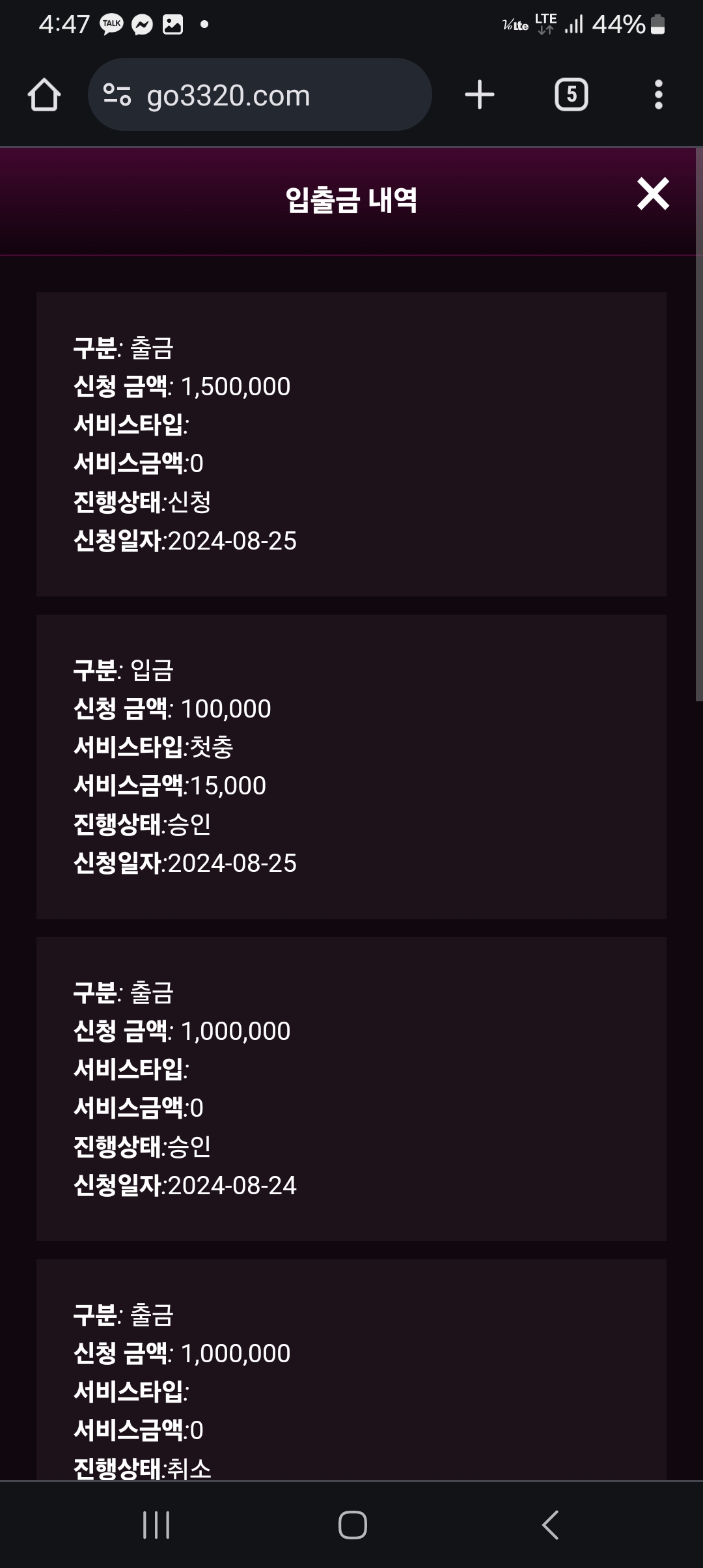Open a new tab with plus icon
This screenshot has width=703, height=1568.
coord(480,95)
